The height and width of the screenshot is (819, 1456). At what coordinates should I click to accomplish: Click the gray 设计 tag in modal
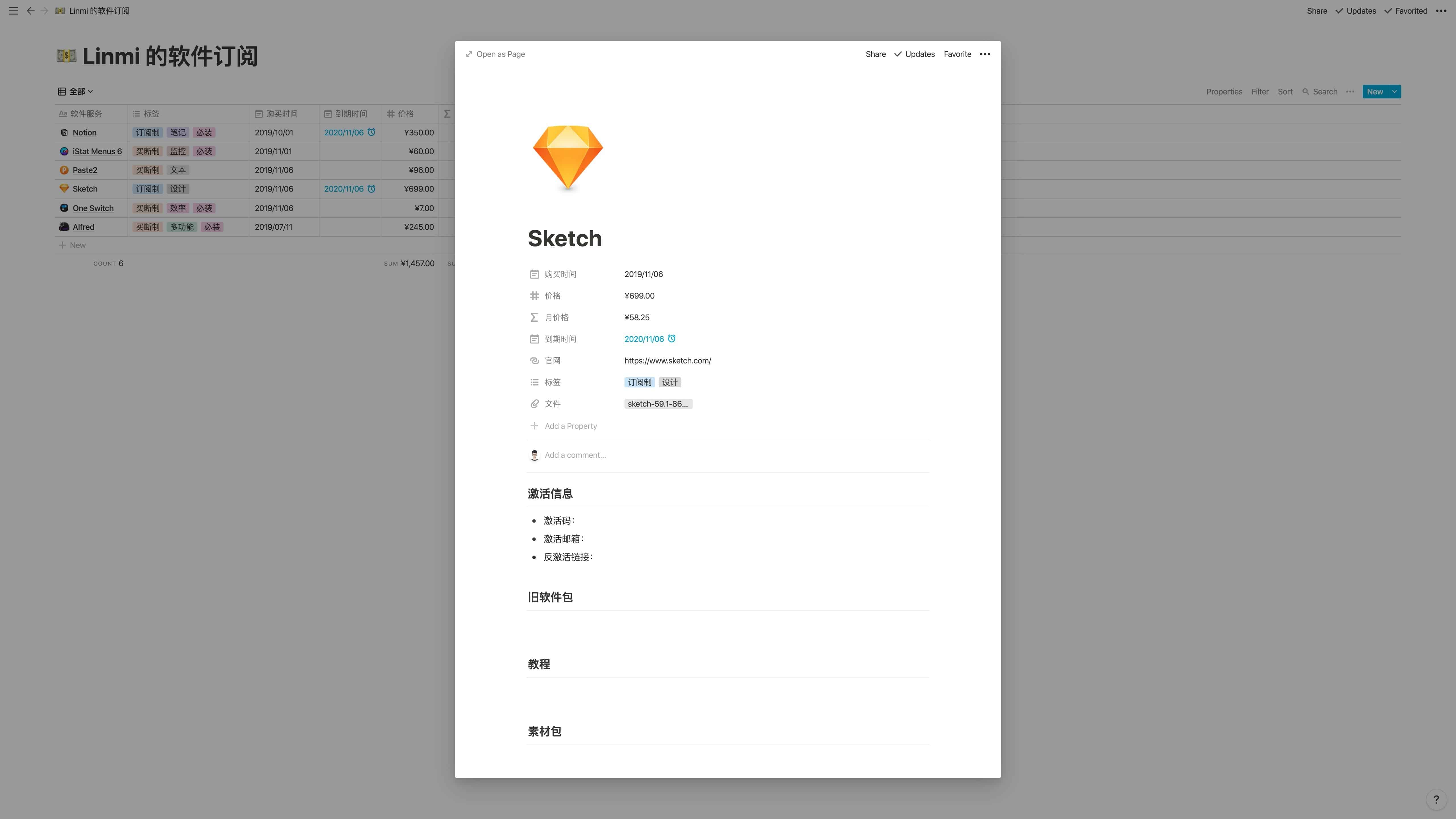click(670, 382)
